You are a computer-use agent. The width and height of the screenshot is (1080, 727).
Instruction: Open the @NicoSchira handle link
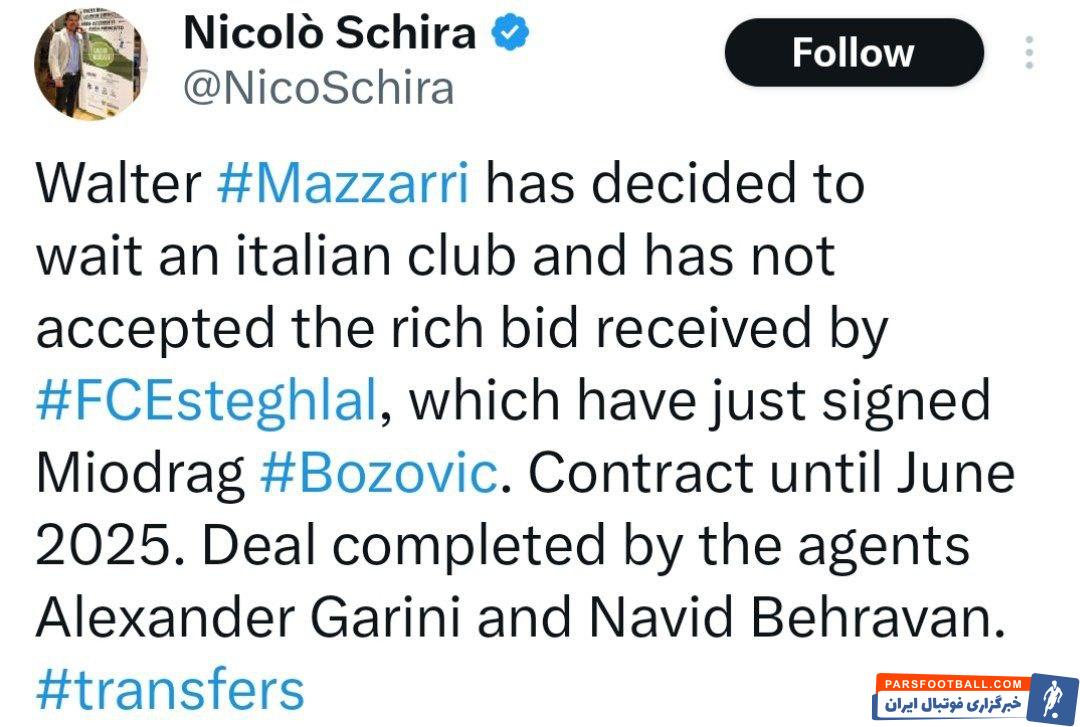(x=318, y=88)
